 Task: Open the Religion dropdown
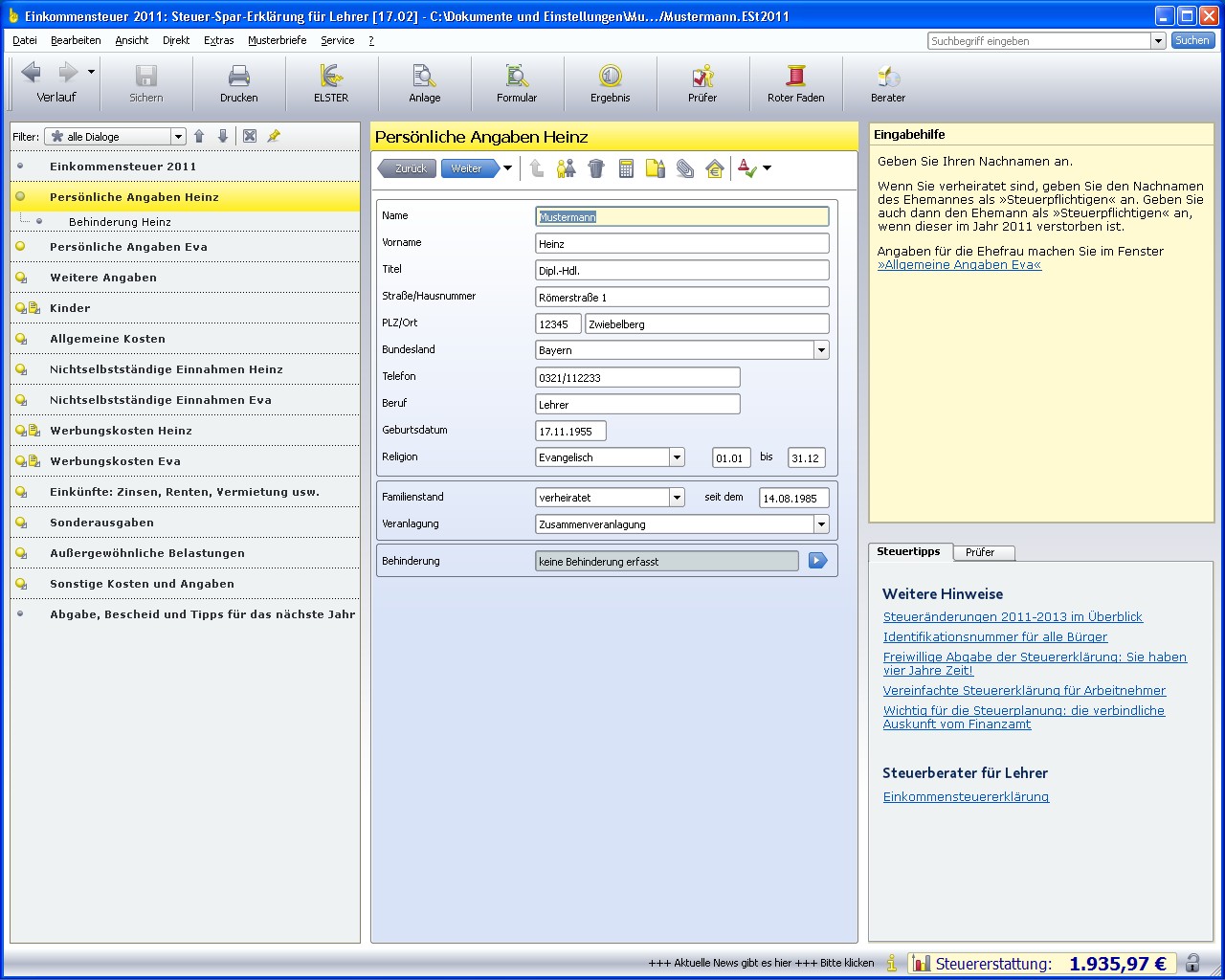point(677,457)
